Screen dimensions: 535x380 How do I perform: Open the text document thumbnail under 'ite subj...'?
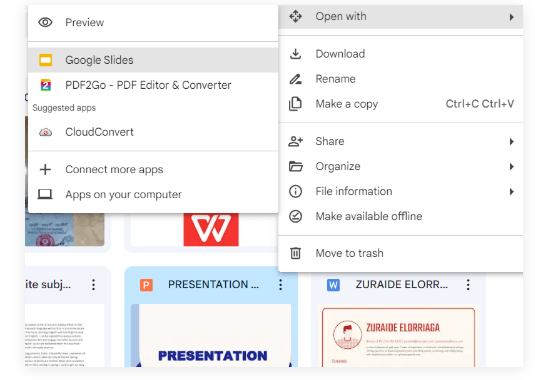pos(65,336)
